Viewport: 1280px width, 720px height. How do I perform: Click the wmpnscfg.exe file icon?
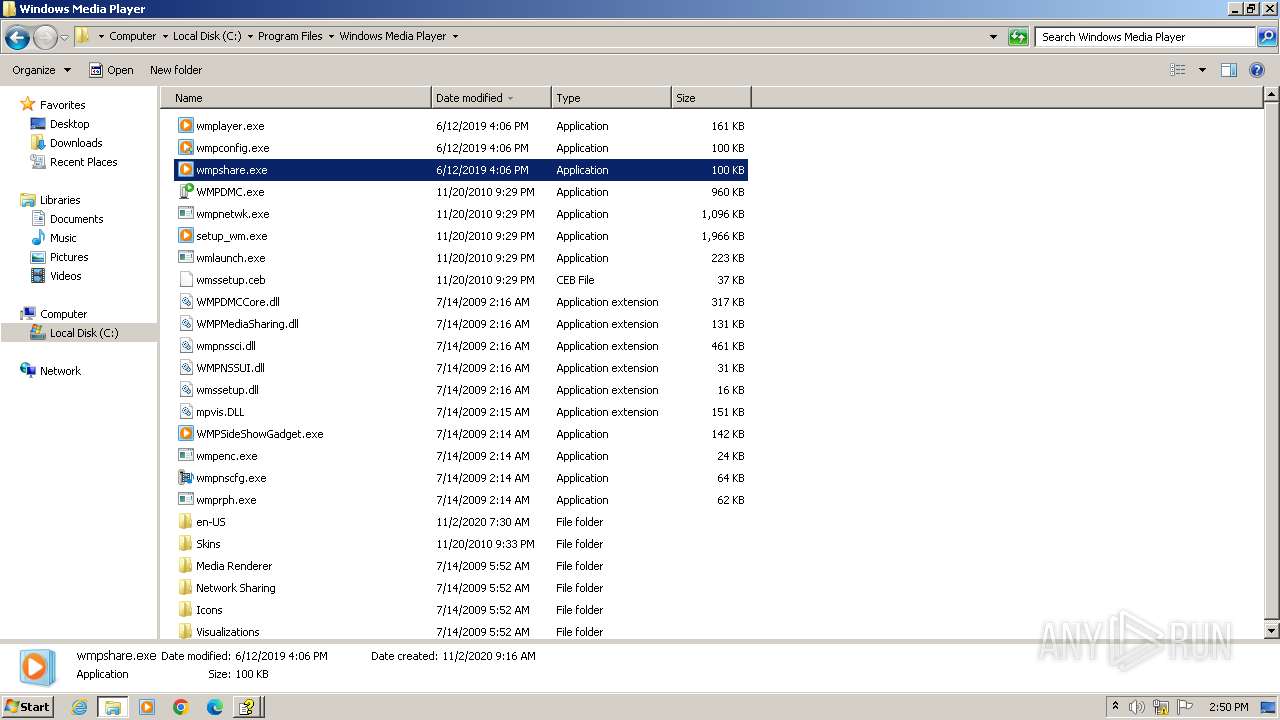(x=185, y=478)
